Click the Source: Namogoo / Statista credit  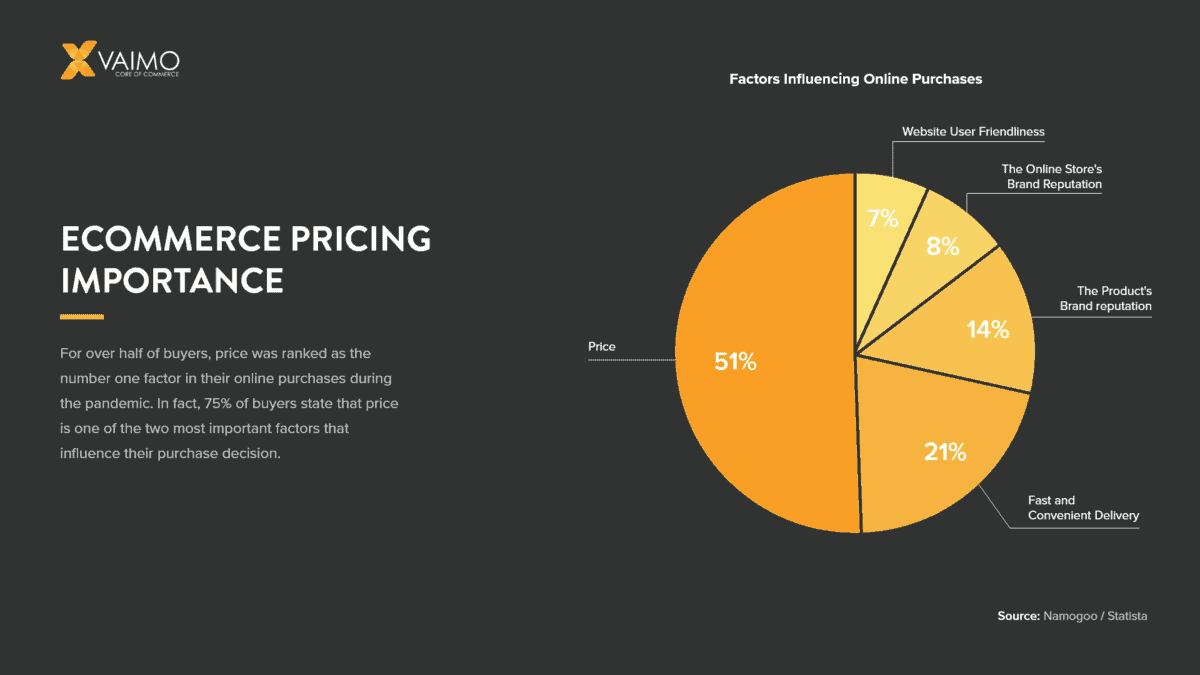tap(1072, 616)
